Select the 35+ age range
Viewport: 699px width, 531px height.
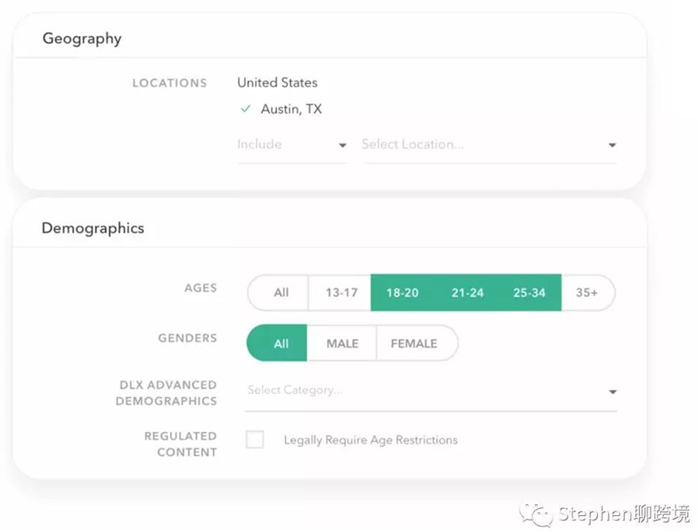[x=587, y=293]
